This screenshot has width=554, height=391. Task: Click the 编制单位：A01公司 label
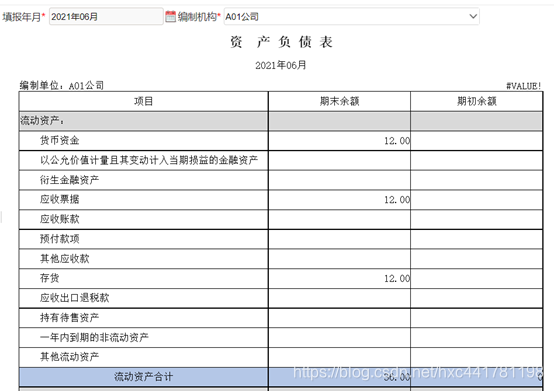click(x=62, y=85)
